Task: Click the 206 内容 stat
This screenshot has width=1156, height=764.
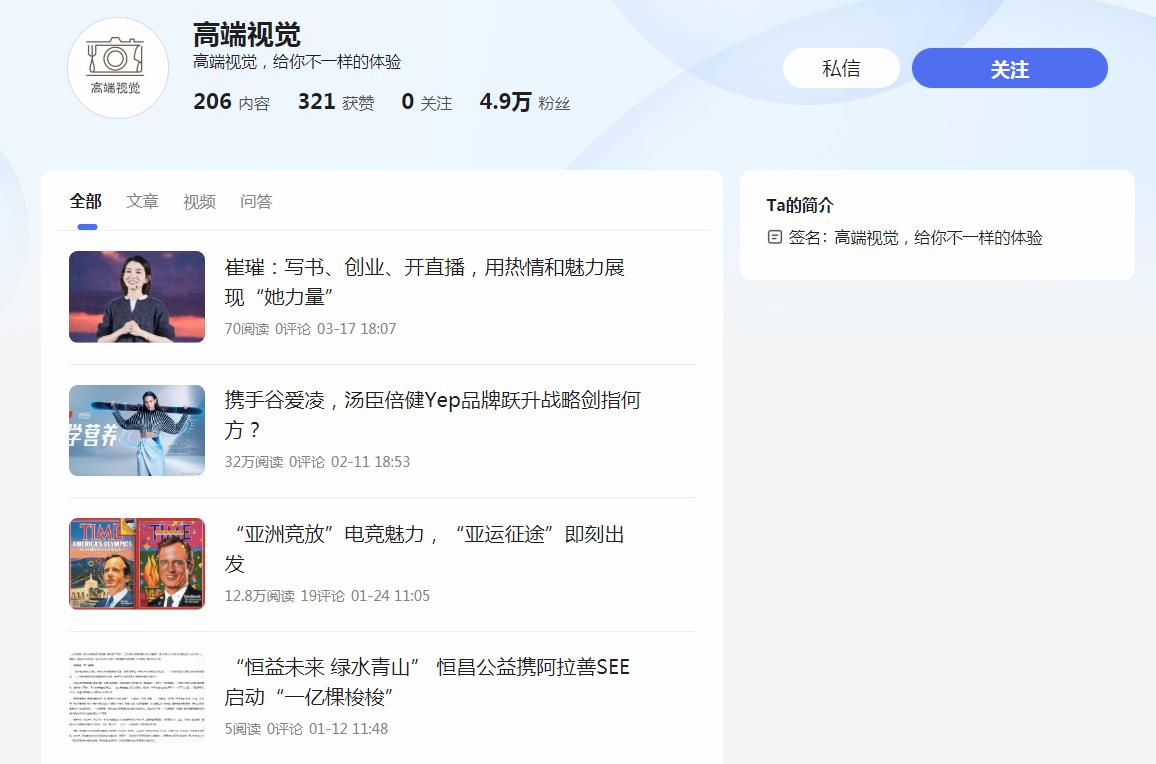Action: [231, 102]
